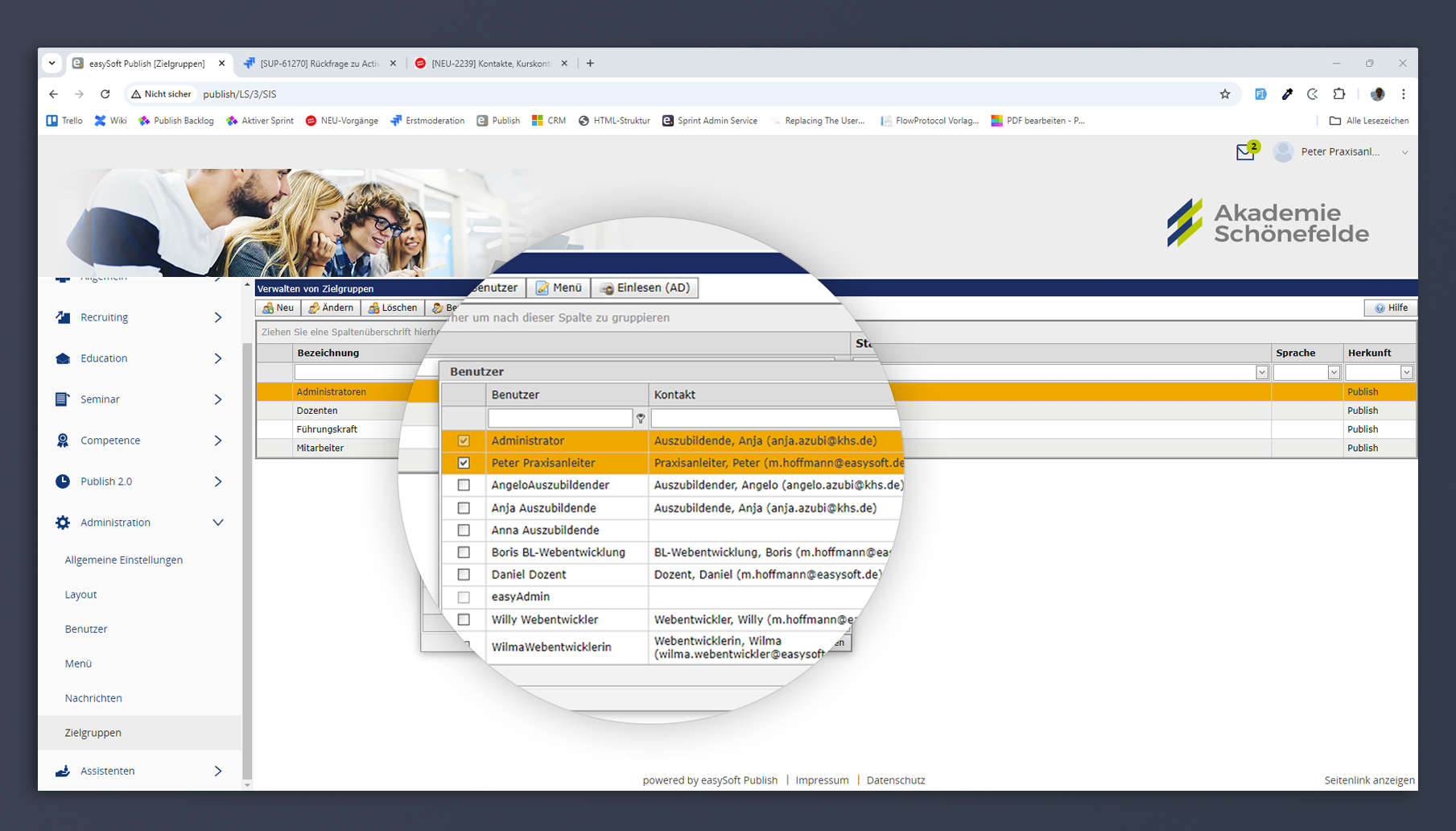
Task: Open the eyedropper extension icon
Action: click(1287, 94)
